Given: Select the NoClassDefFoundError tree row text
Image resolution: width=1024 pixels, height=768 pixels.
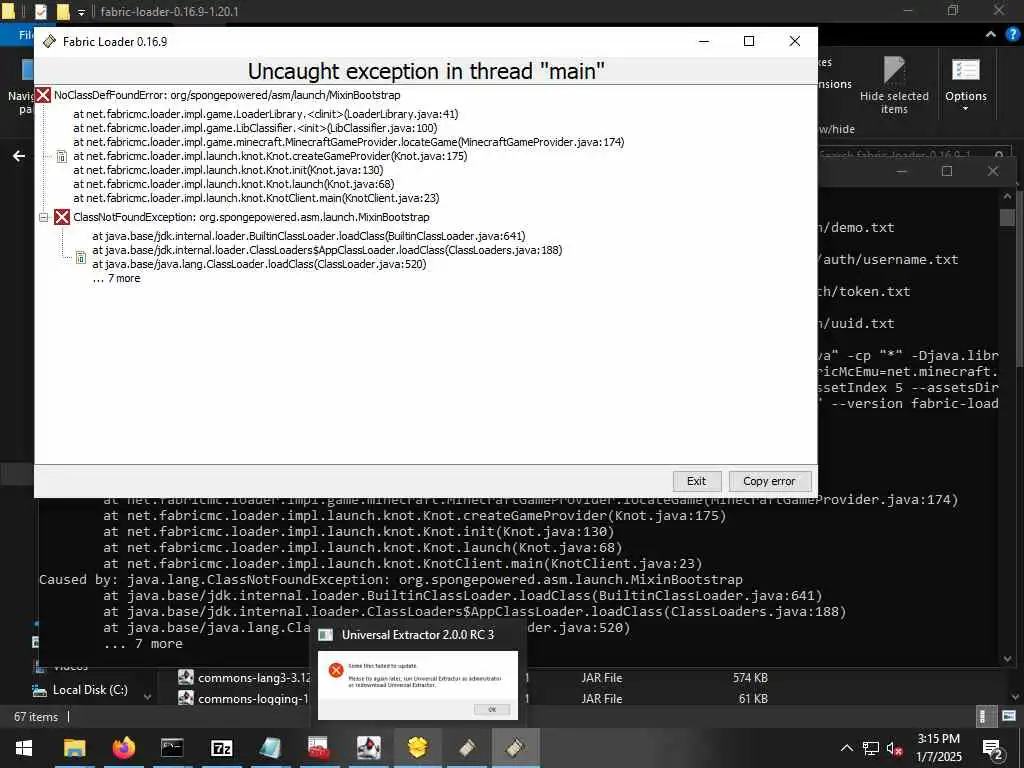Looking at the screenshot, I should (227, 95).
